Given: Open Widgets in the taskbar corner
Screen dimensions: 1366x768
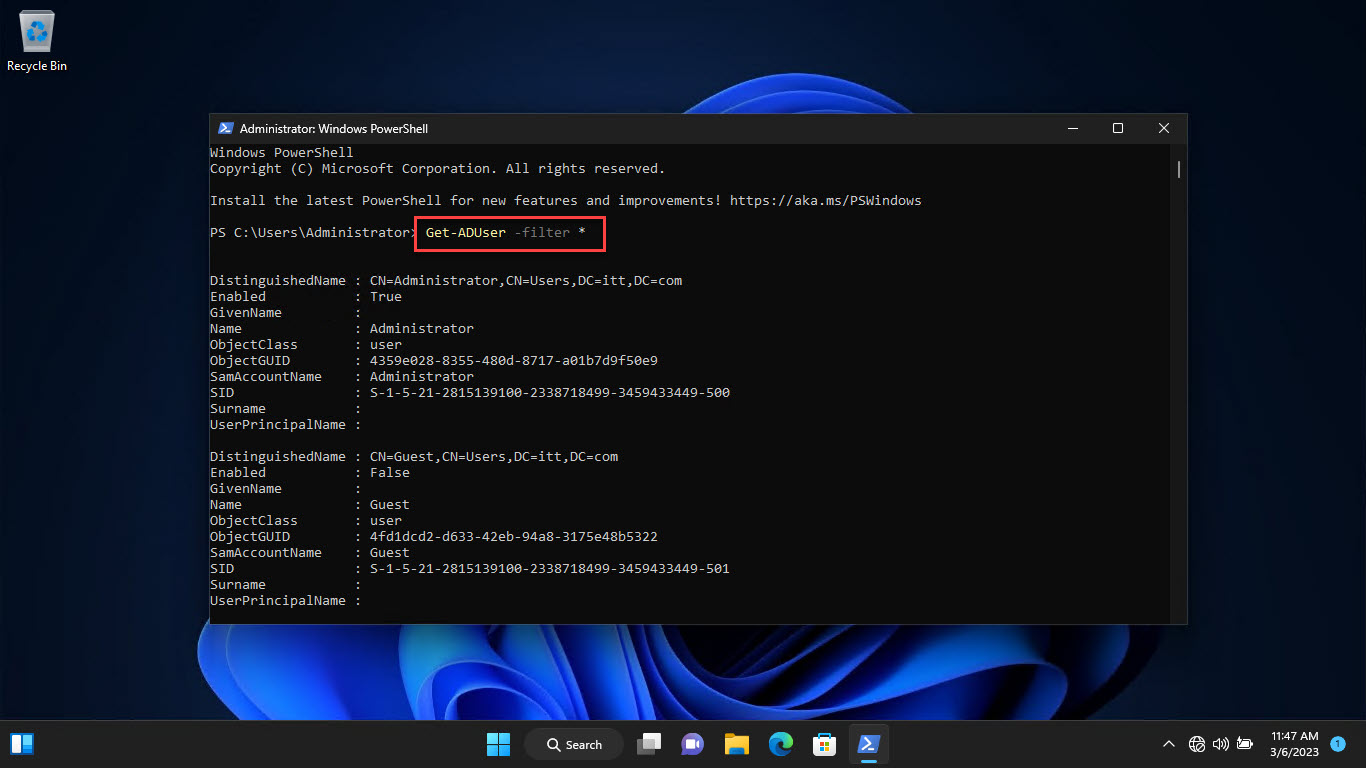Looking at the screenshot, I should point(22,744).
